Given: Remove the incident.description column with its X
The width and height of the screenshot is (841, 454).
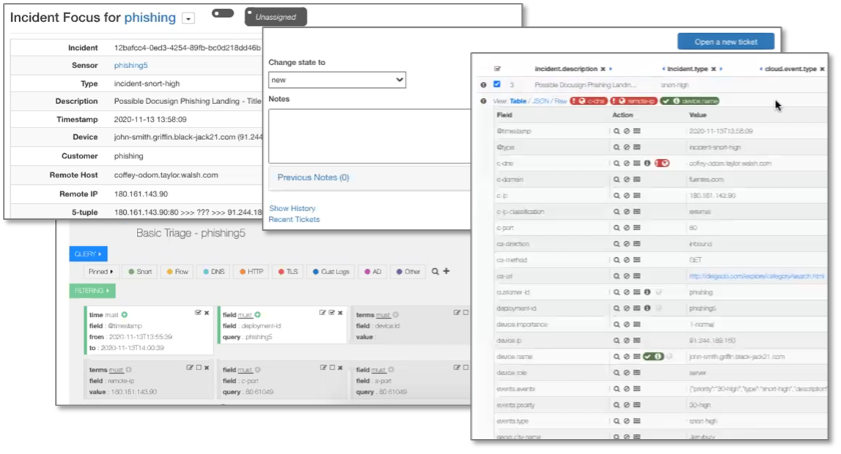Looking at the screenshot, I should pyautogui.click(x=603, y=69).
